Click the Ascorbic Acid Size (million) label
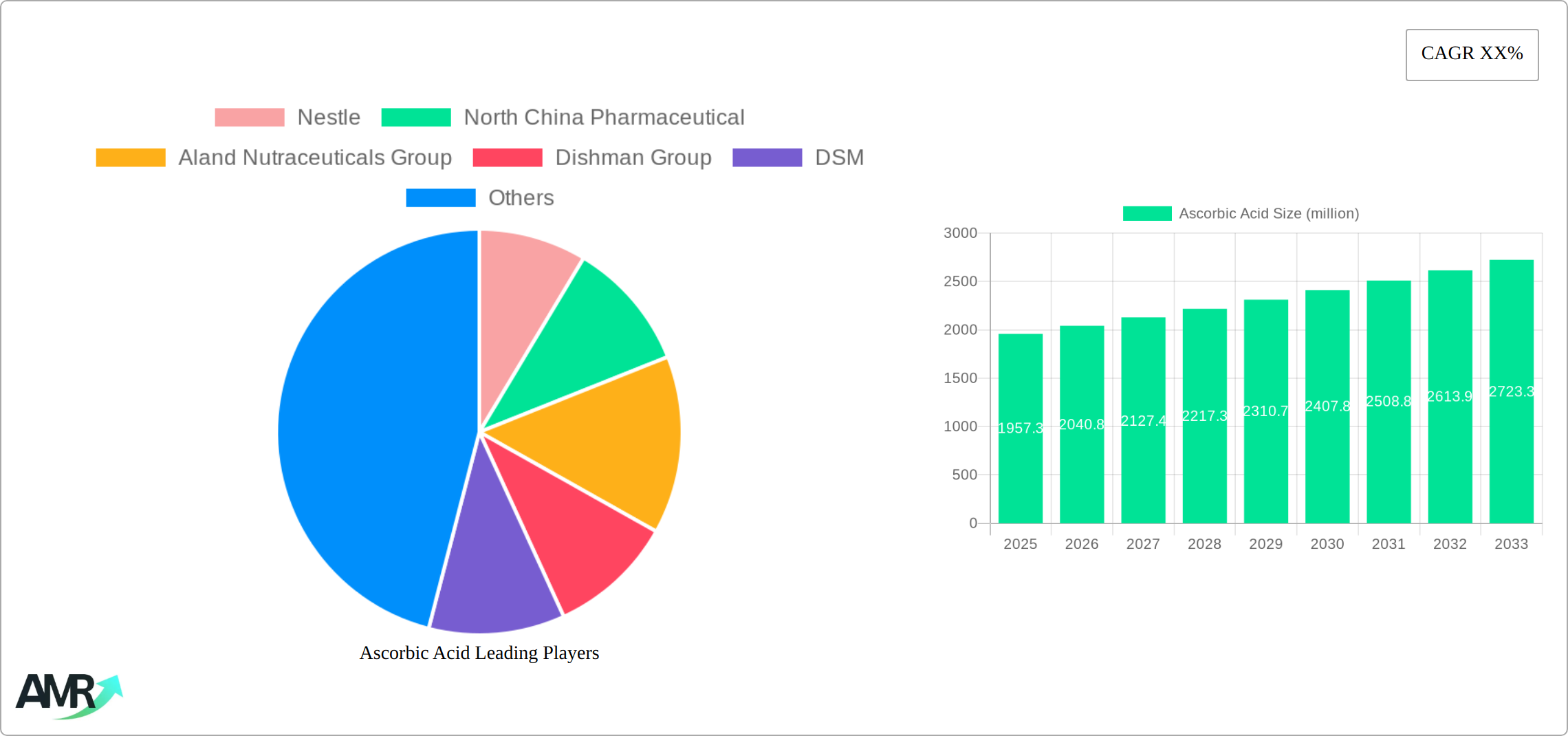The width and height of the screenshot is (1568, 736). [1269, 214]
